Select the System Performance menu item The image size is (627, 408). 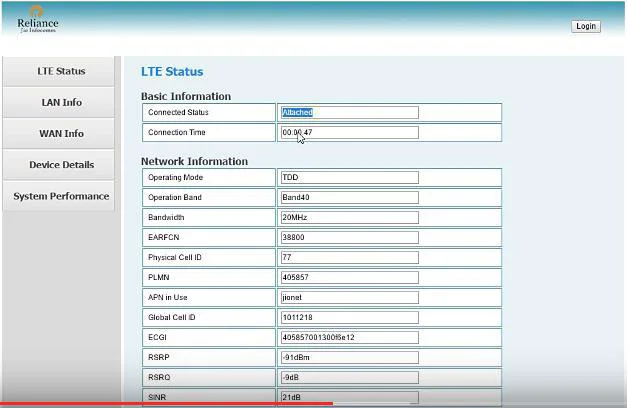pos(61,196)
